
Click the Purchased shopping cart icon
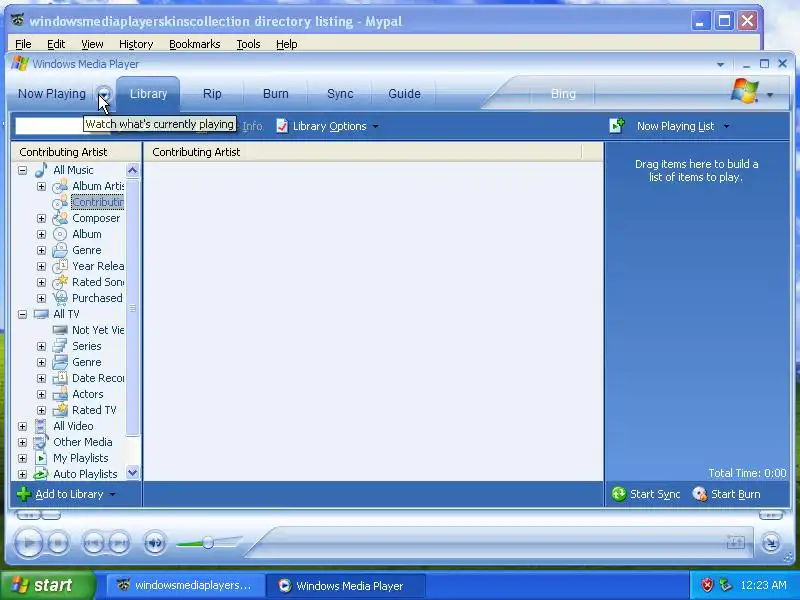60,297
